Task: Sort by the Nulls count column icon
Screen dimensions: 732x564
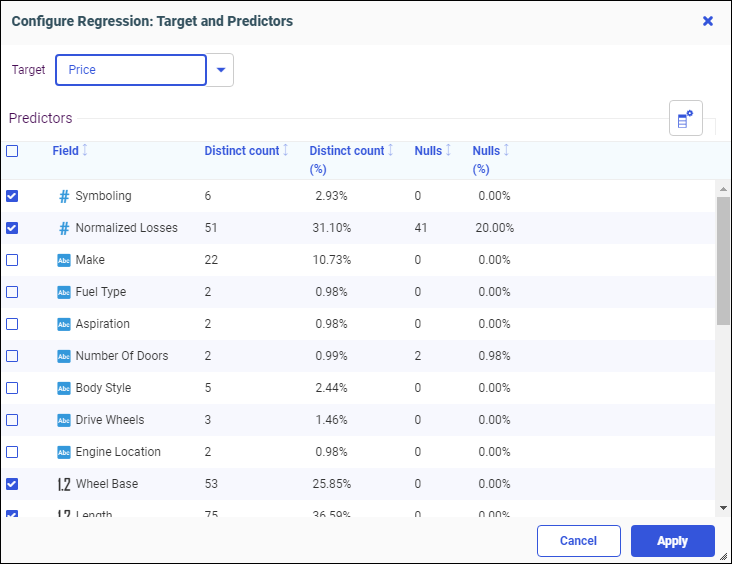Action: [x=448, y=151]
